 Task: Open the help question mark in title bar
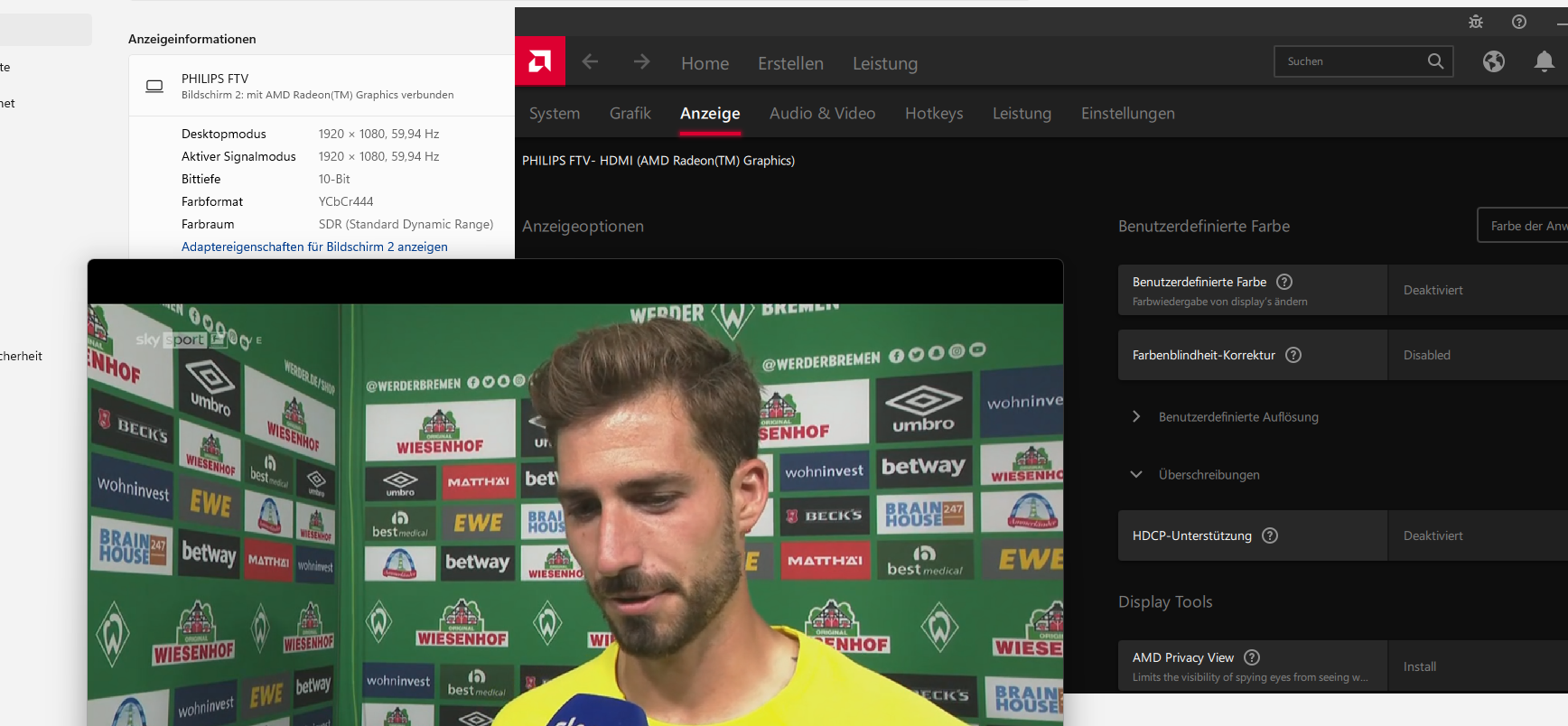tap(1519, 22)
